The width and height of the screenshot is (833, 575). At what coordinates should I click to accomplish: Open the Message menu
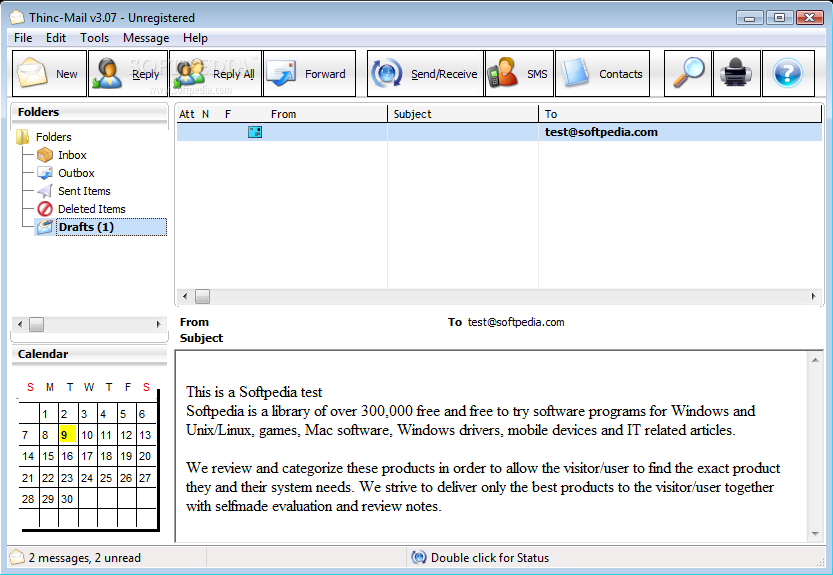tap(146, 38)
